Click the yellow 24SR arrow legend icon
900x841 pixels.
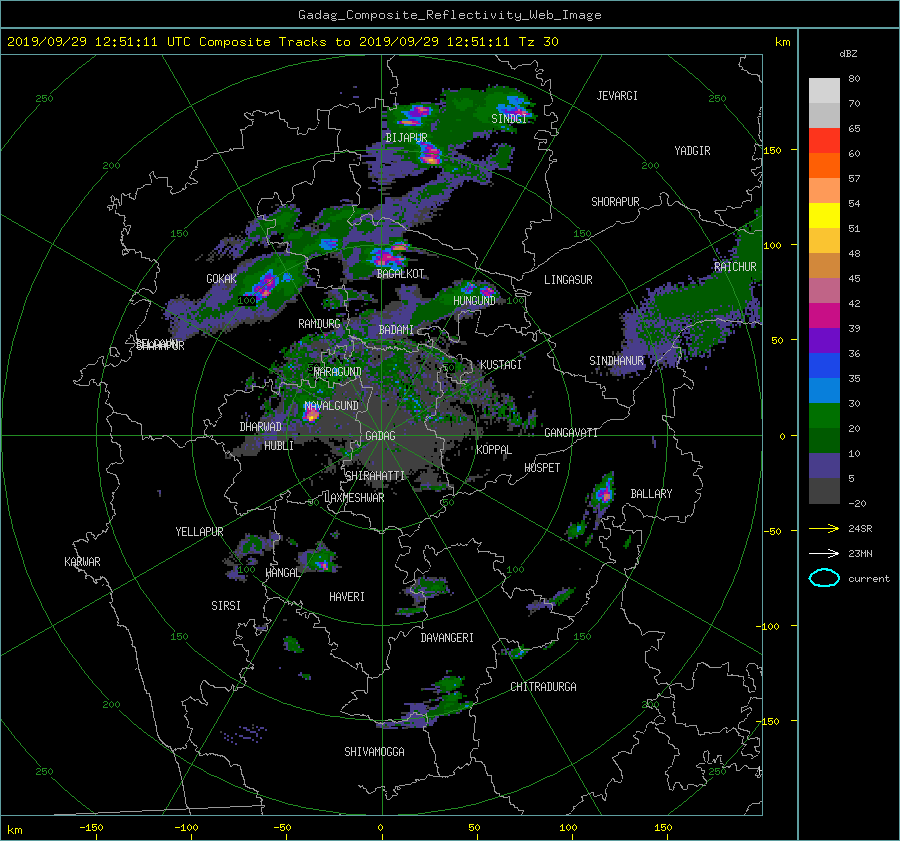824,528
